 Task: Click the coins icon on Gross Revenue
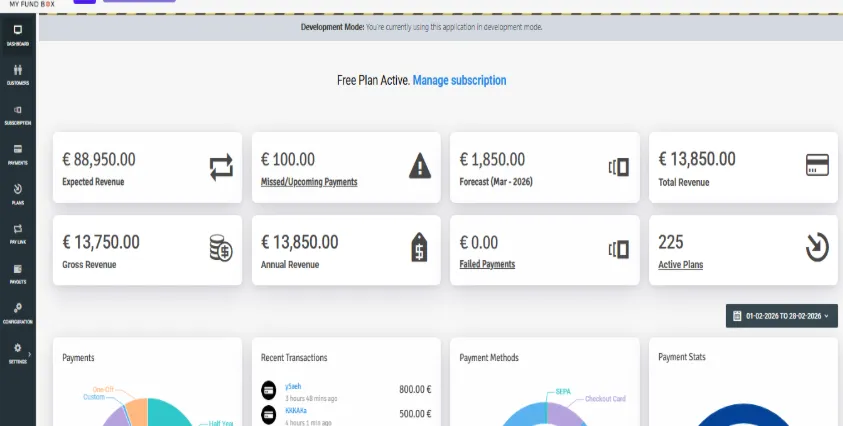(x=221, y=248)
